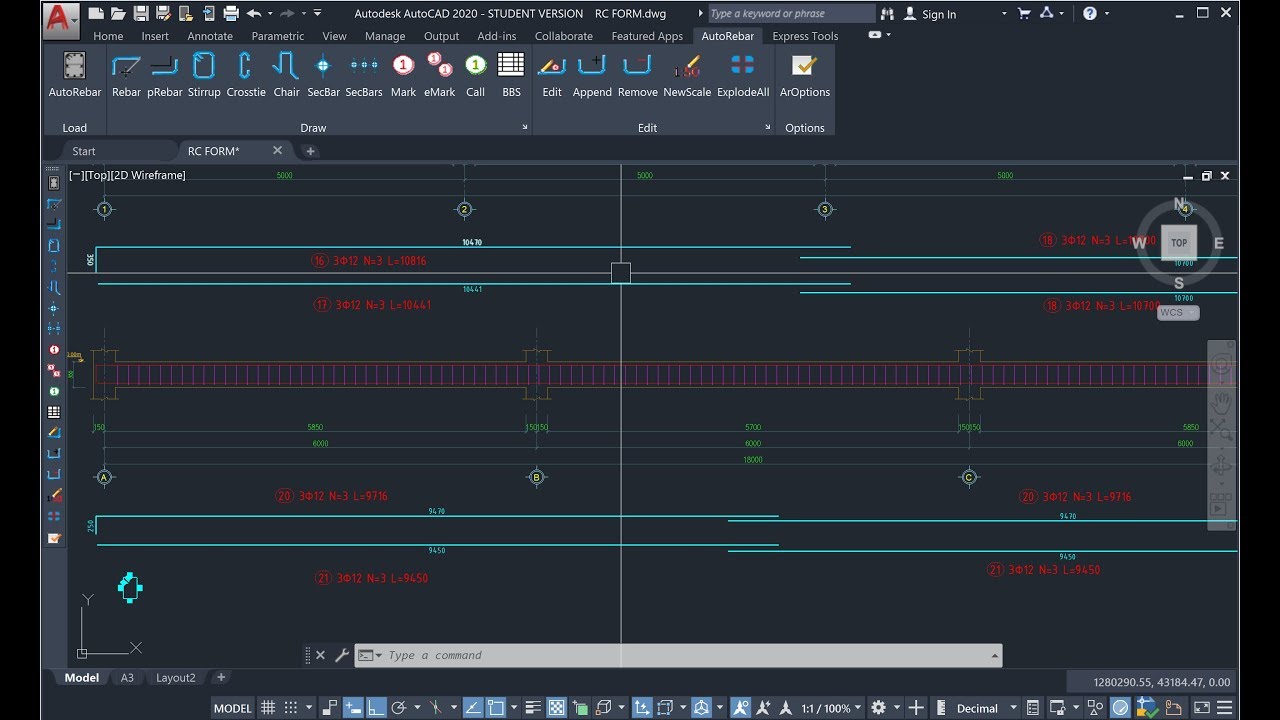Viewport: 1280px width, 720px height.
Task: Click the ViewCube TOP face
Action: click(x=1179, y=243)
